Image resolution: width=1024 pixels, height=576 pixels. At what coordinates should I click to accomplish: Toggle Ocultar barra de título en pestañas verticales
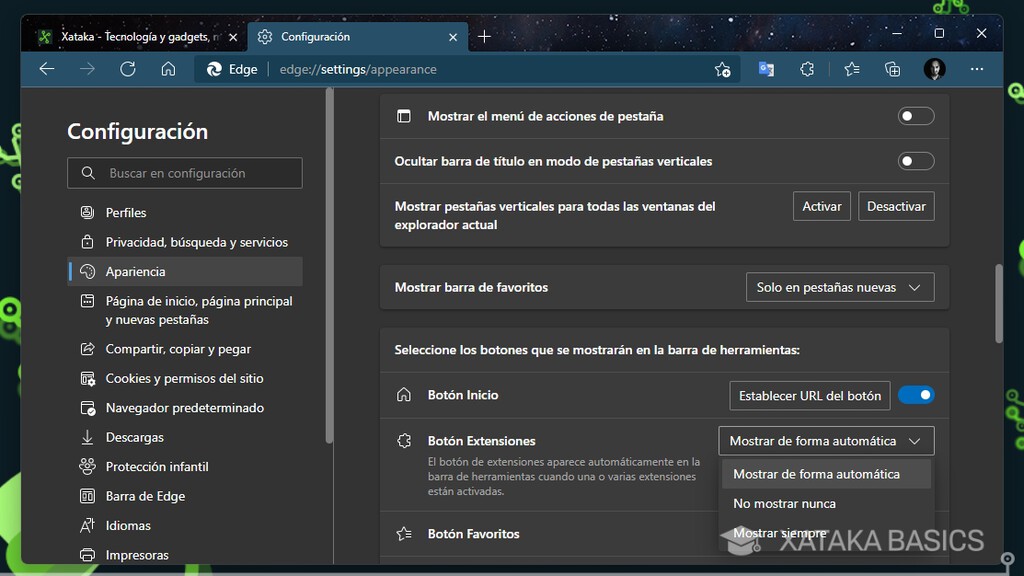point(915,160)
